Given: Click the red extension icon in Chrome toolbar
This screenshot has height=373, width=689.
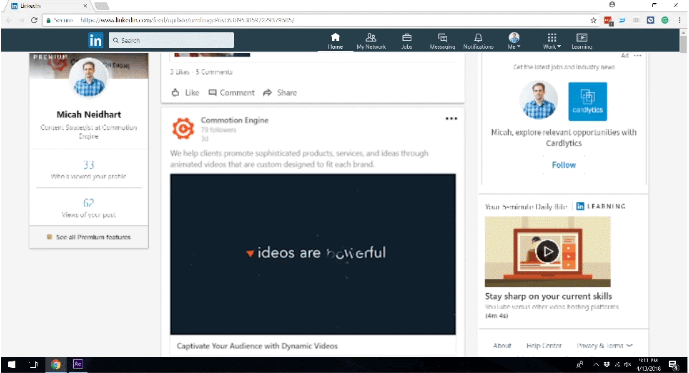Looking at the screenshot, I should point(608,20).
